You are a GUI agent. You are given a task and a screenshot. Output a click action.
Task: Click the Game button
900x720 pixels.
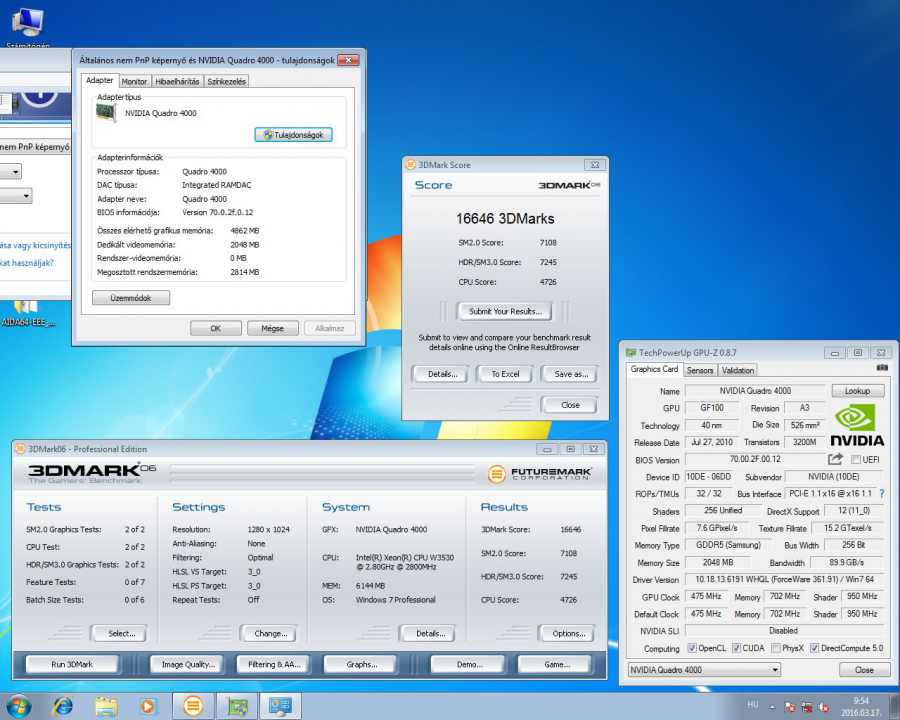click(x=557, y=664)
